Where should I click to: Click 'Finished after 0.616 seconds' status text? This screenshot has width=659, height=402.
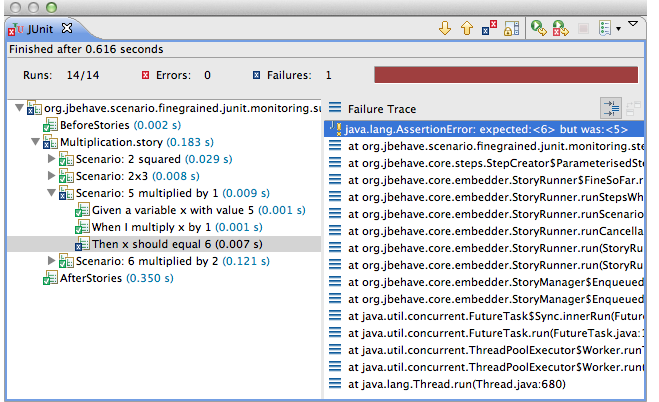click(x=86, y=49)
